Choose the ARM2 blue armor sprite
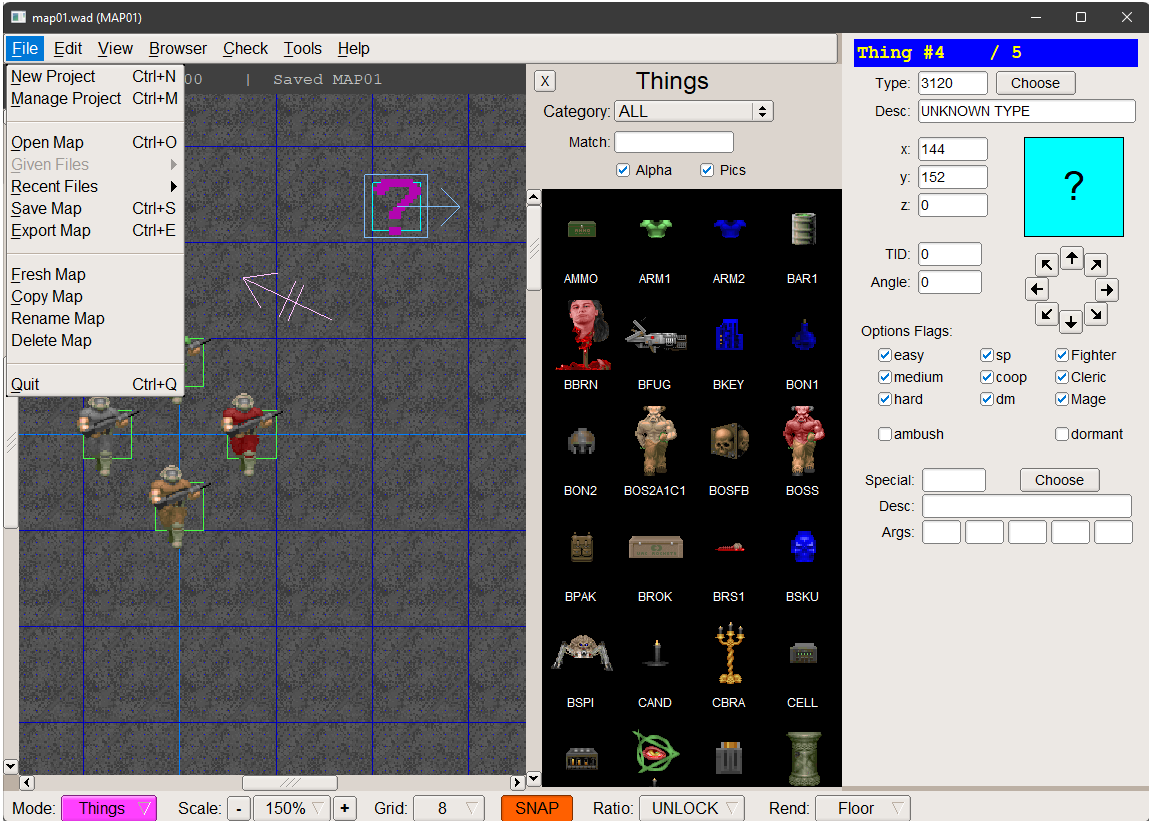The width and height of the screenshot is (1150, 822). click(x=729, y=229)
